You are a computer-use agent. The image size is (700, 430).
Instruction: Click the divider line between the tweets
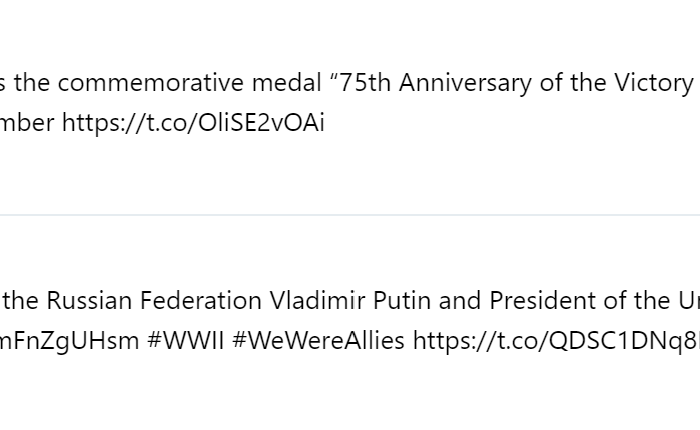(350, 215)
